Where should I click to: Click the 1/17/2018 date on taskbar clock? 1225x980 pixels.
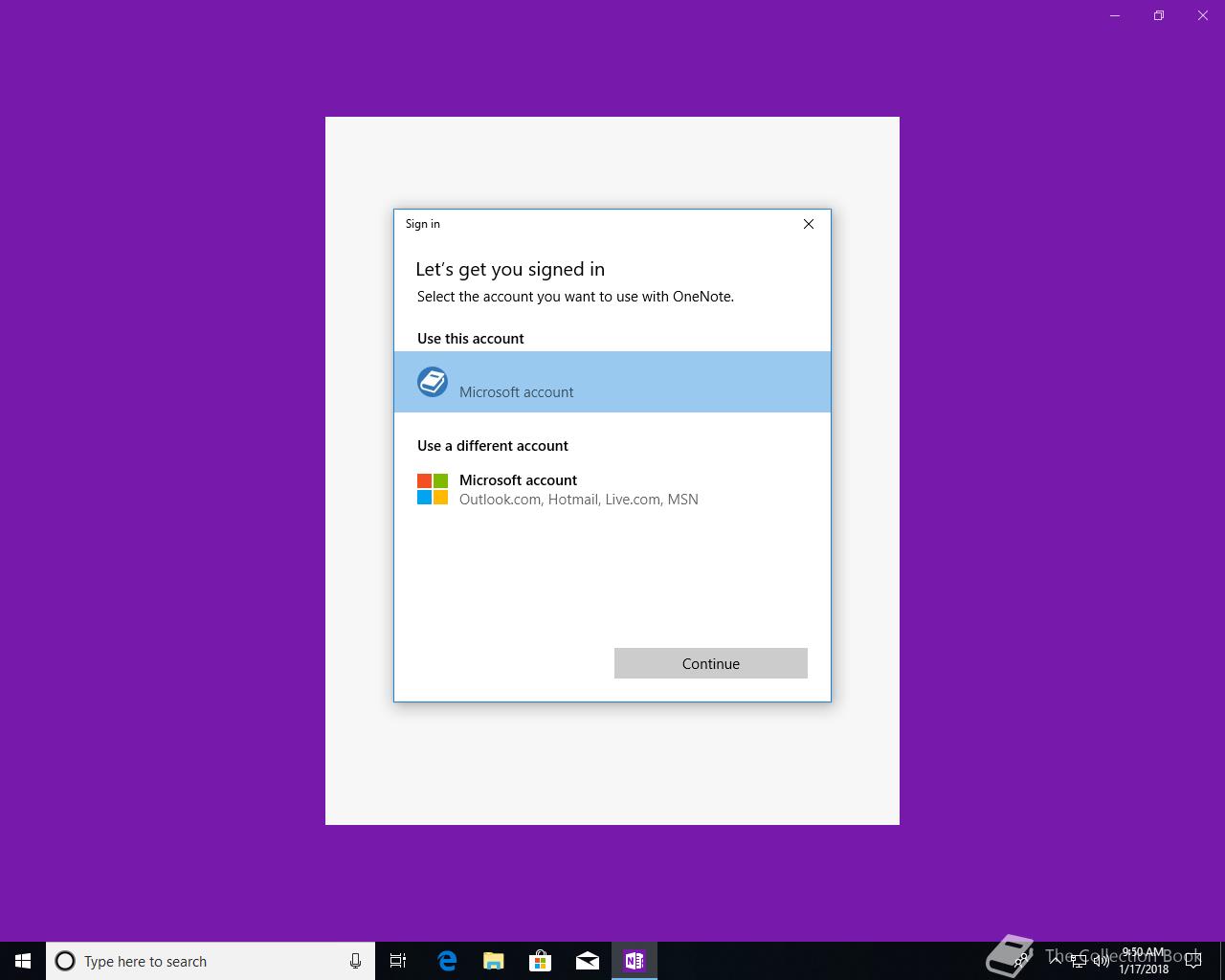[1144, 969]
